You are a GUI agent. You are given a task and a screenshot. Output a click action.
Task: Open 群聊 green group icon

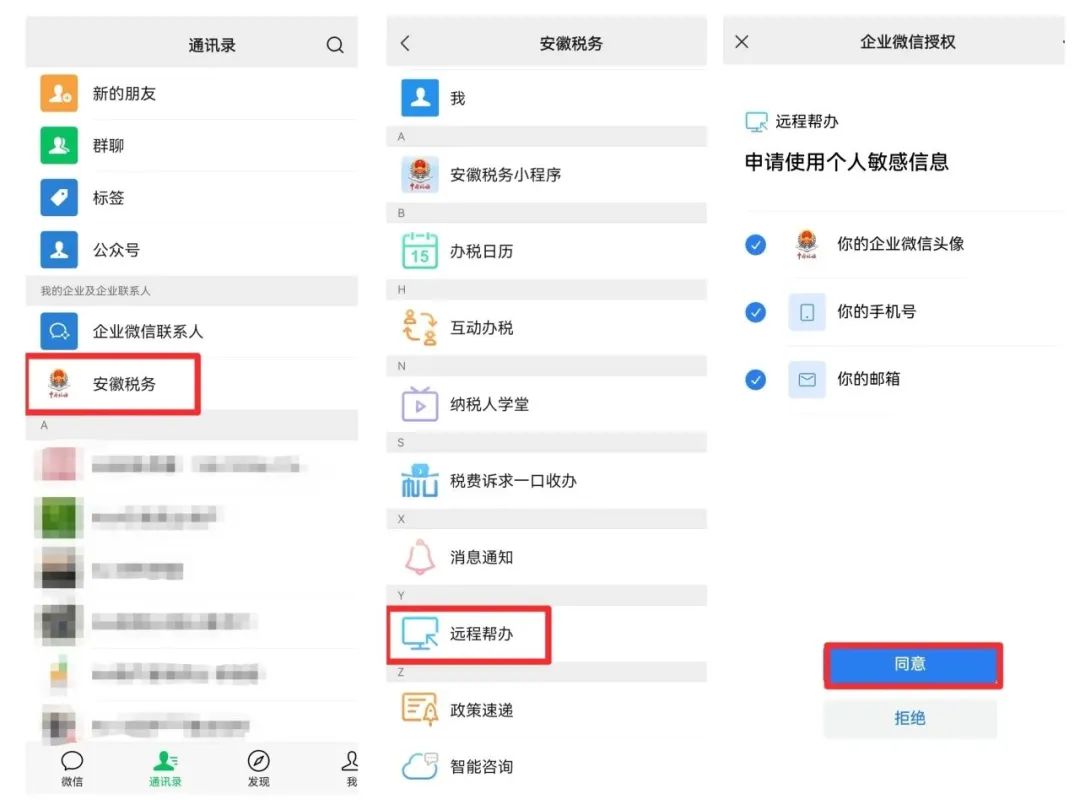(x=59, y=145)
